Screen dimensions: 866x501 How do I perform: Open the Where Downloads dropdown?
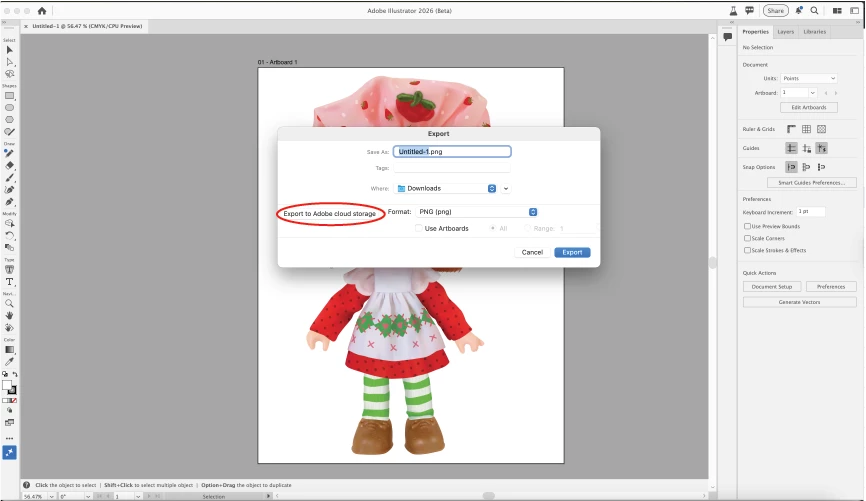click(x=447, y=188)
